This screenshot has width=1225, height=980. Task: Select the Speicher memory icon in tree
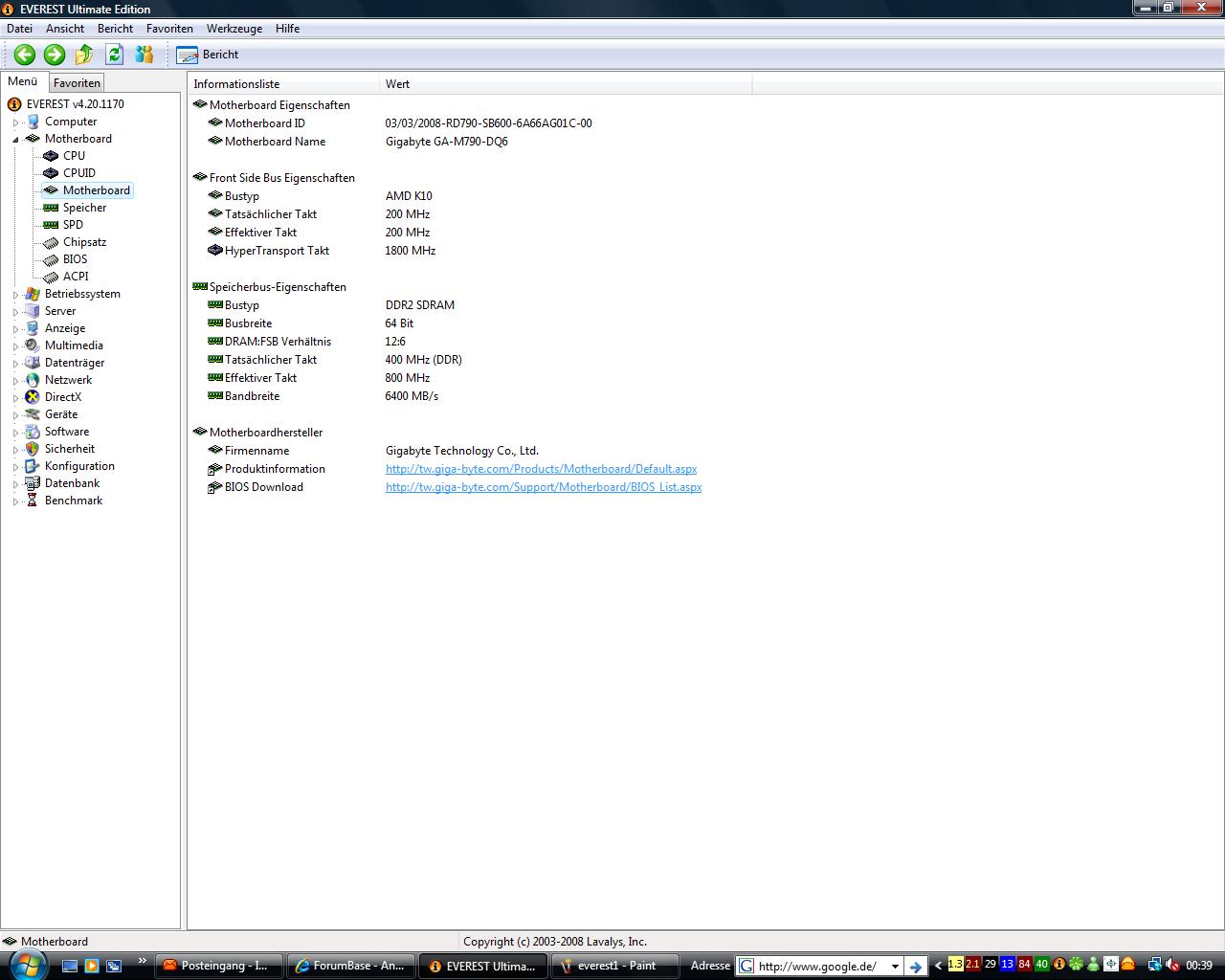coord(51,208)
